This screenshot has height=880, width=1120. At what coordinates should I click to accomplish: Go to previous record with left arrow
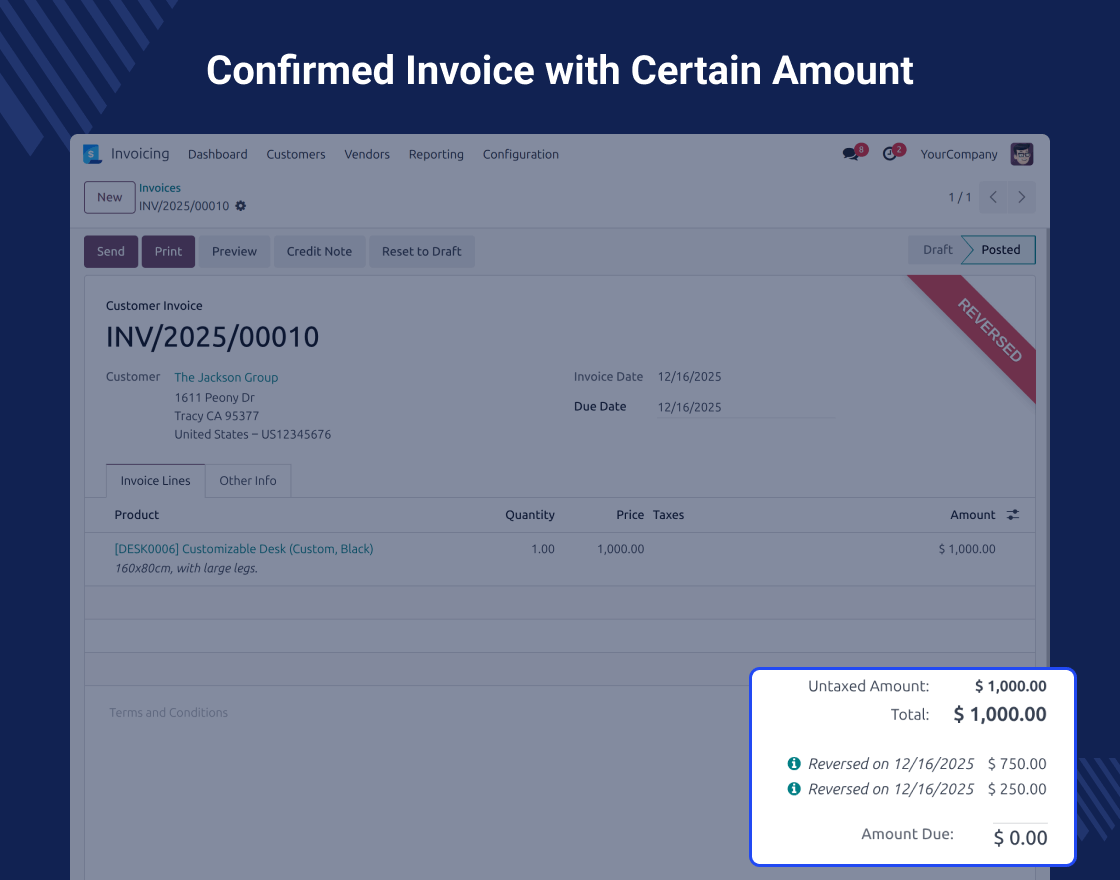(993, 197)
